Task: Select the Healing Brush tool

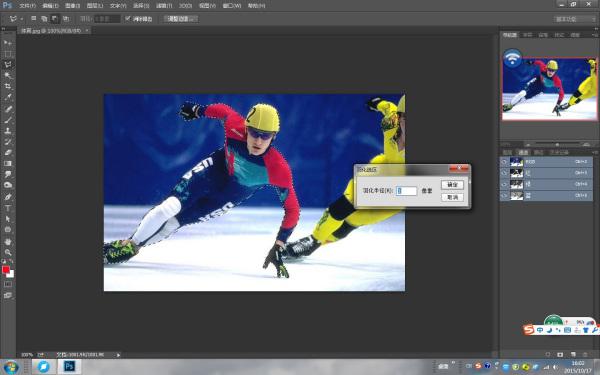Action: [x=8, y=109]
